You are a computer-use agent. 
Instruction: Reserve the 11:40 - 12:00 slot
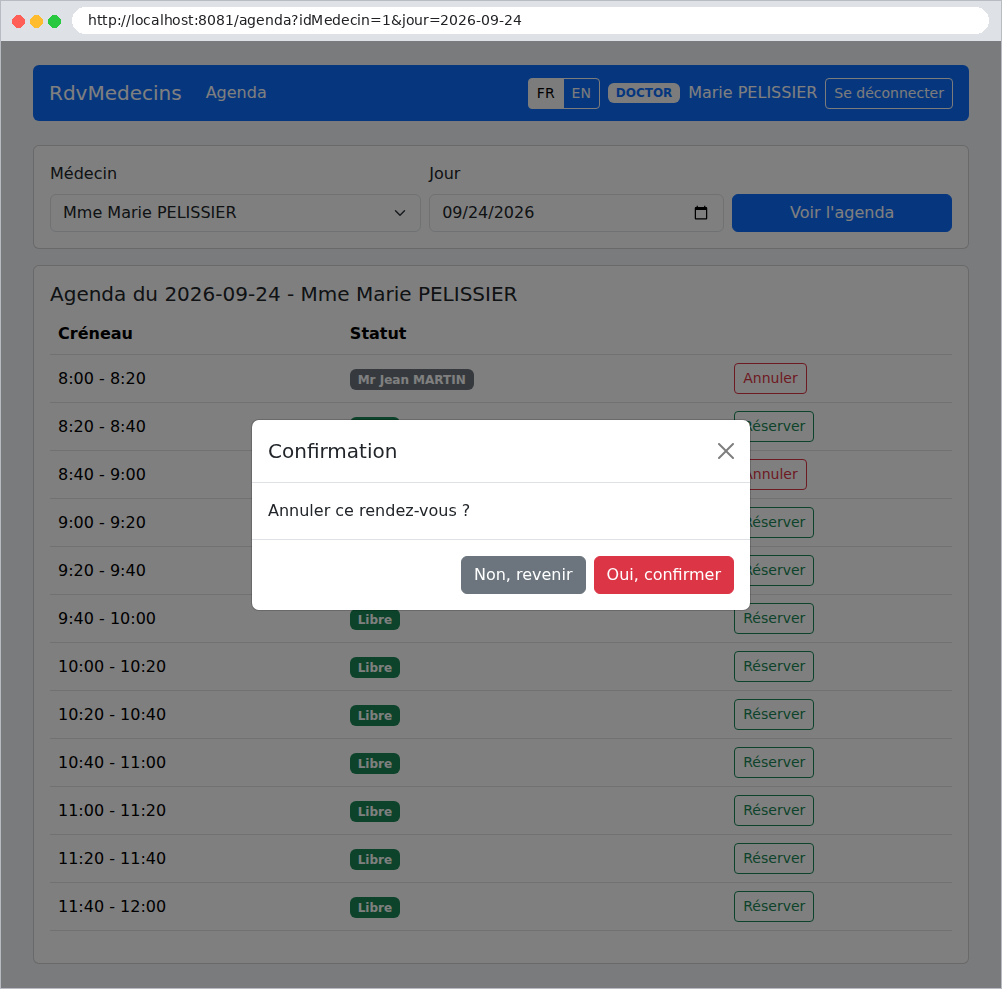tap(774, 906)
